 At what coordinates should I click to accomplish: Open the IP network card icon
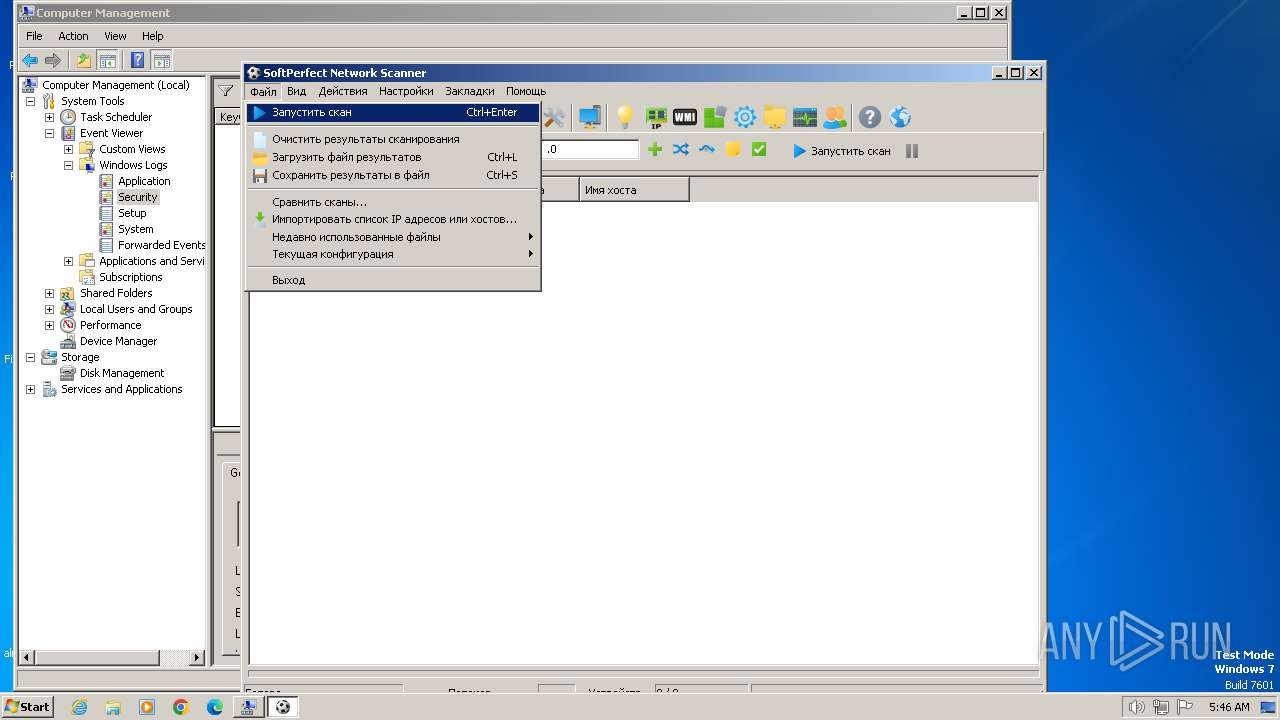[x=656, y=117]
